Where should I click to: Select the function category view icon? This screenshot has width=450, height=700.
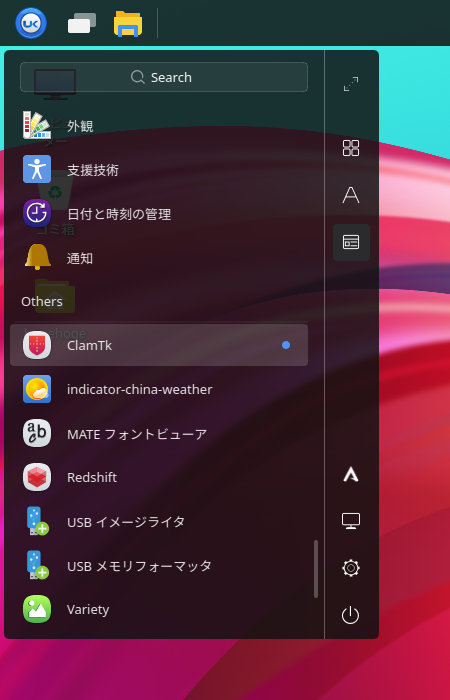351,242
